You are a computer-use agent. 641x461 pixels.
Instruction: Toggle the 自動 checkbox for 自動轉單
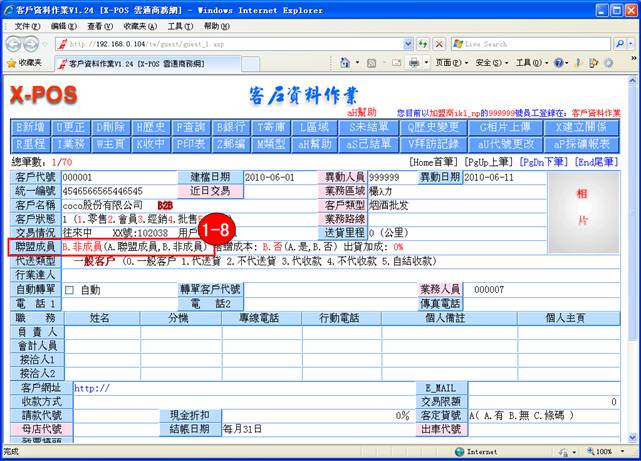click(69, 290)
